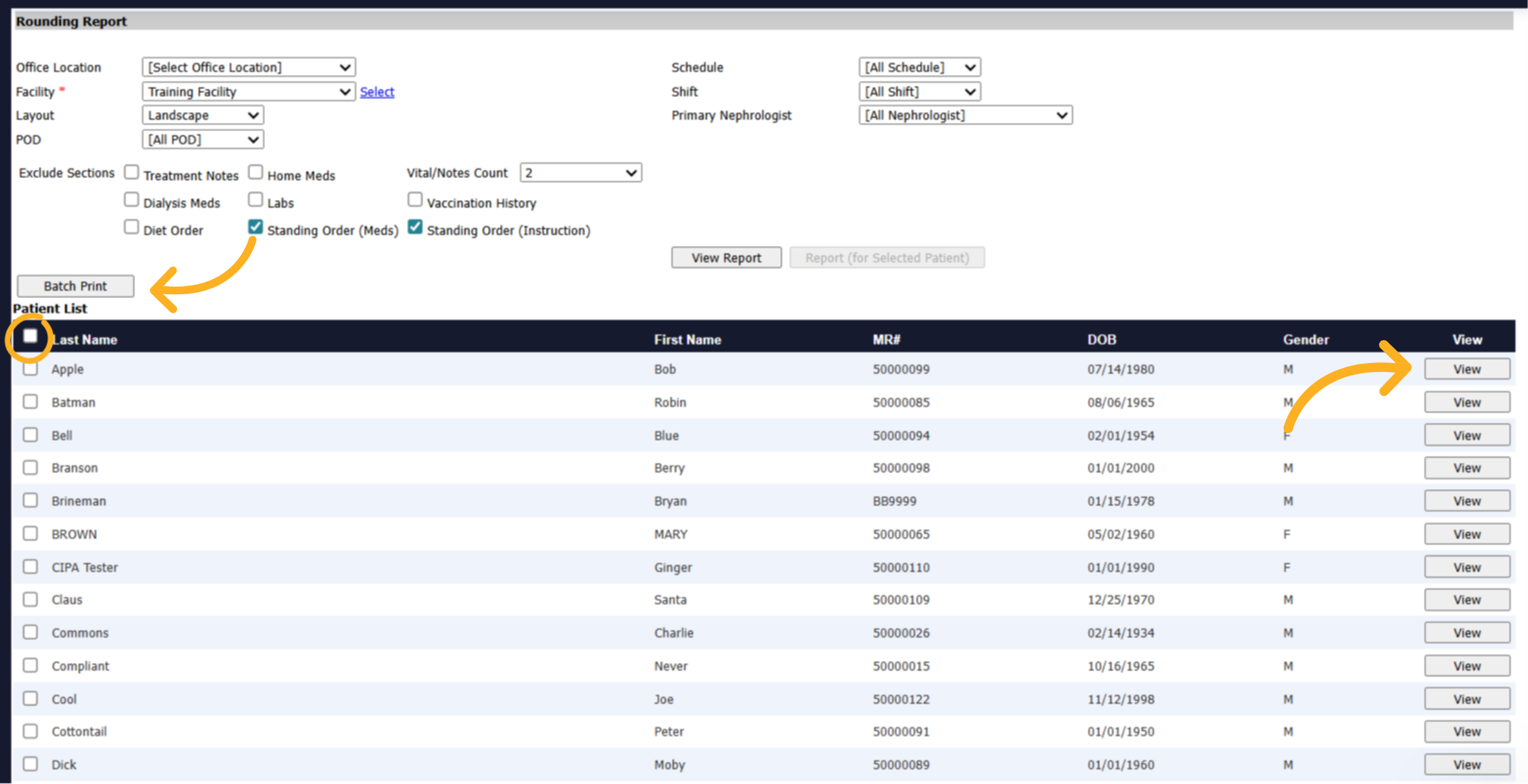
Task: Uncheck the Standing Order (Meds) checkbox
Action: point(255,227)
